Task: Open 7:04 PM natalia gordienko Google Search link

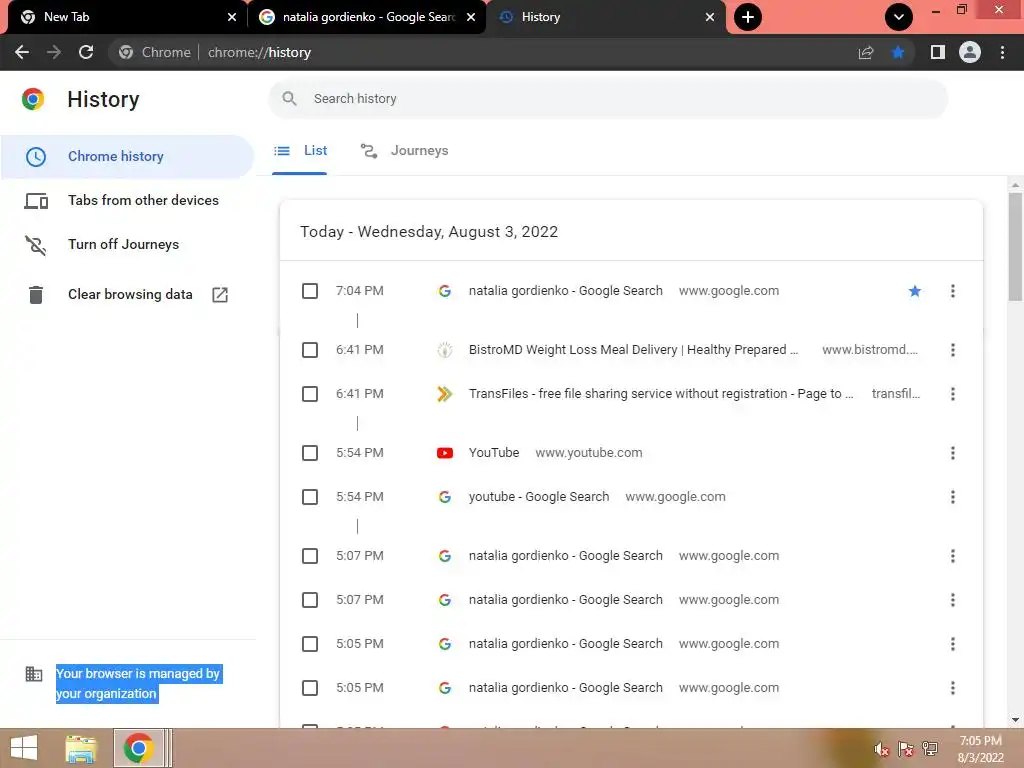Action: coord(566,291)
